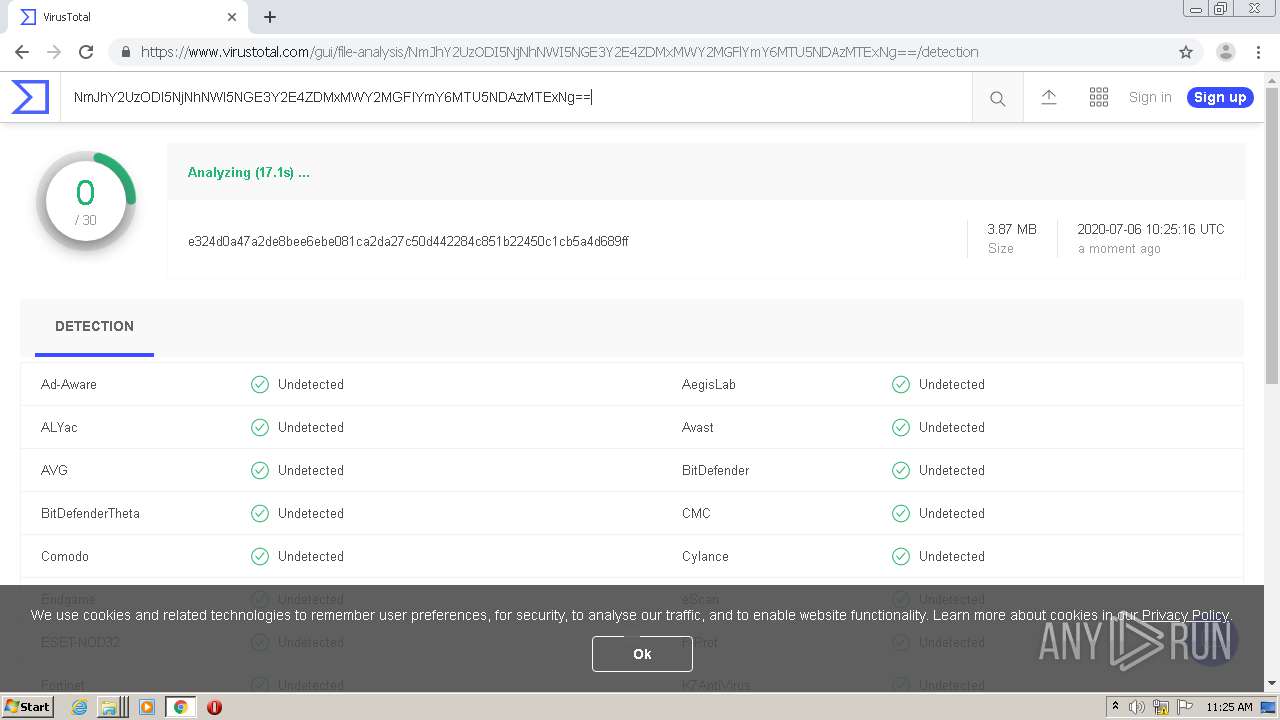Viewport: 1280px width, 720px height.
Task: Reload the page
Action: [x=86, y=52]
